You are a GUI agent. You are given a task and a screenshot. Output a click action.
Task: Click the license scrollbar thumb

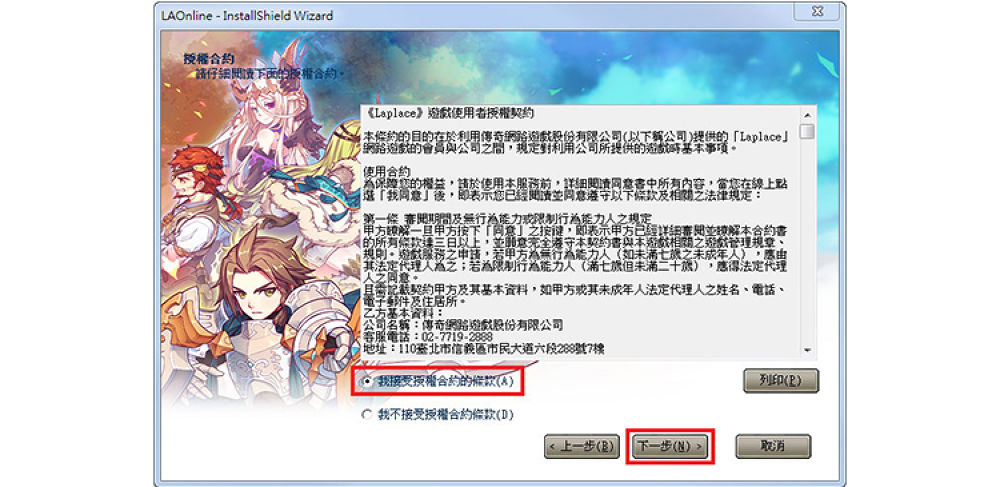pyautogui.click(x=807, y=131)
